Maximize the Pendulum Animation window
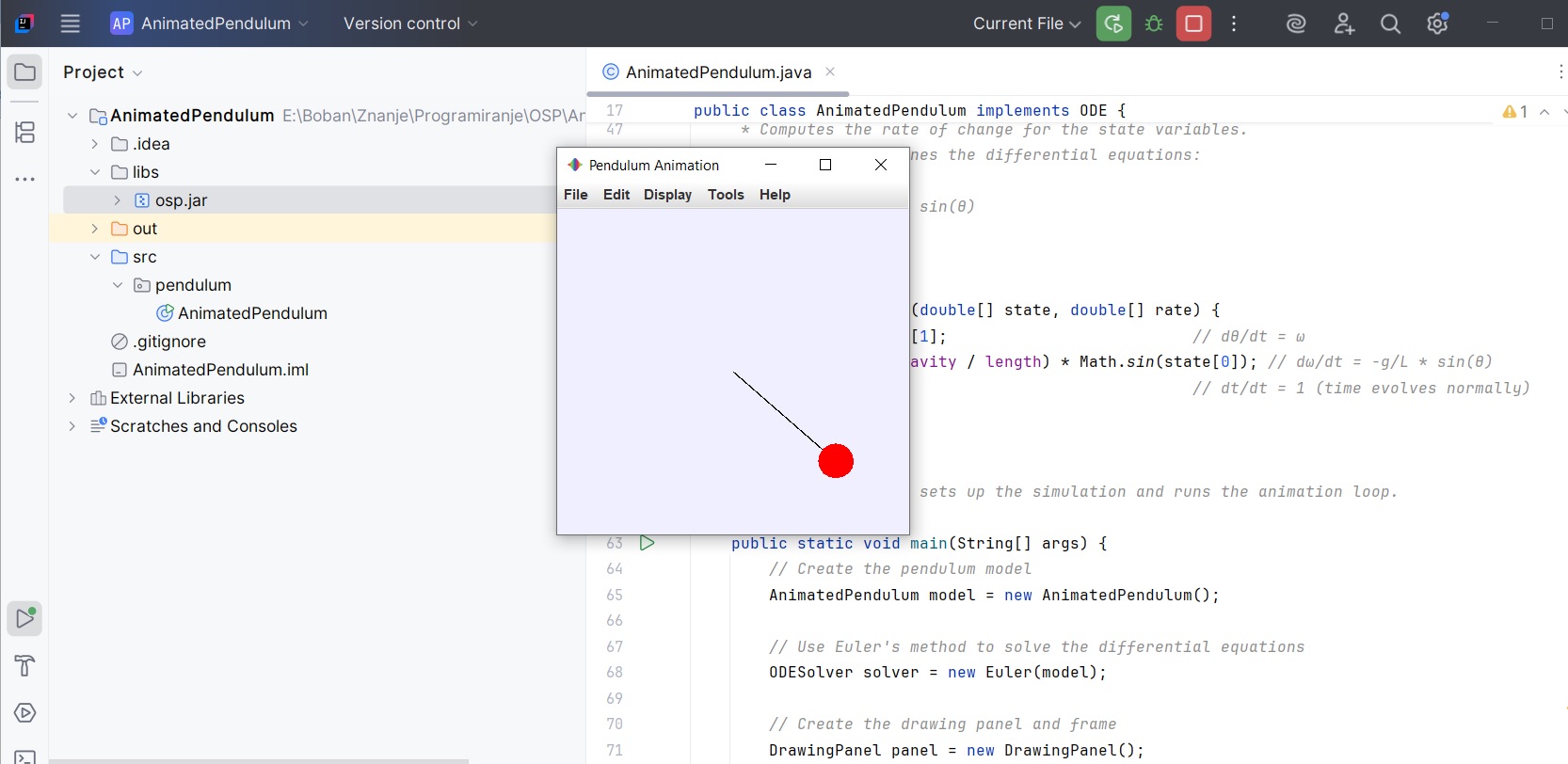Viewport: 1568px width, 764px height. point(825,165)
